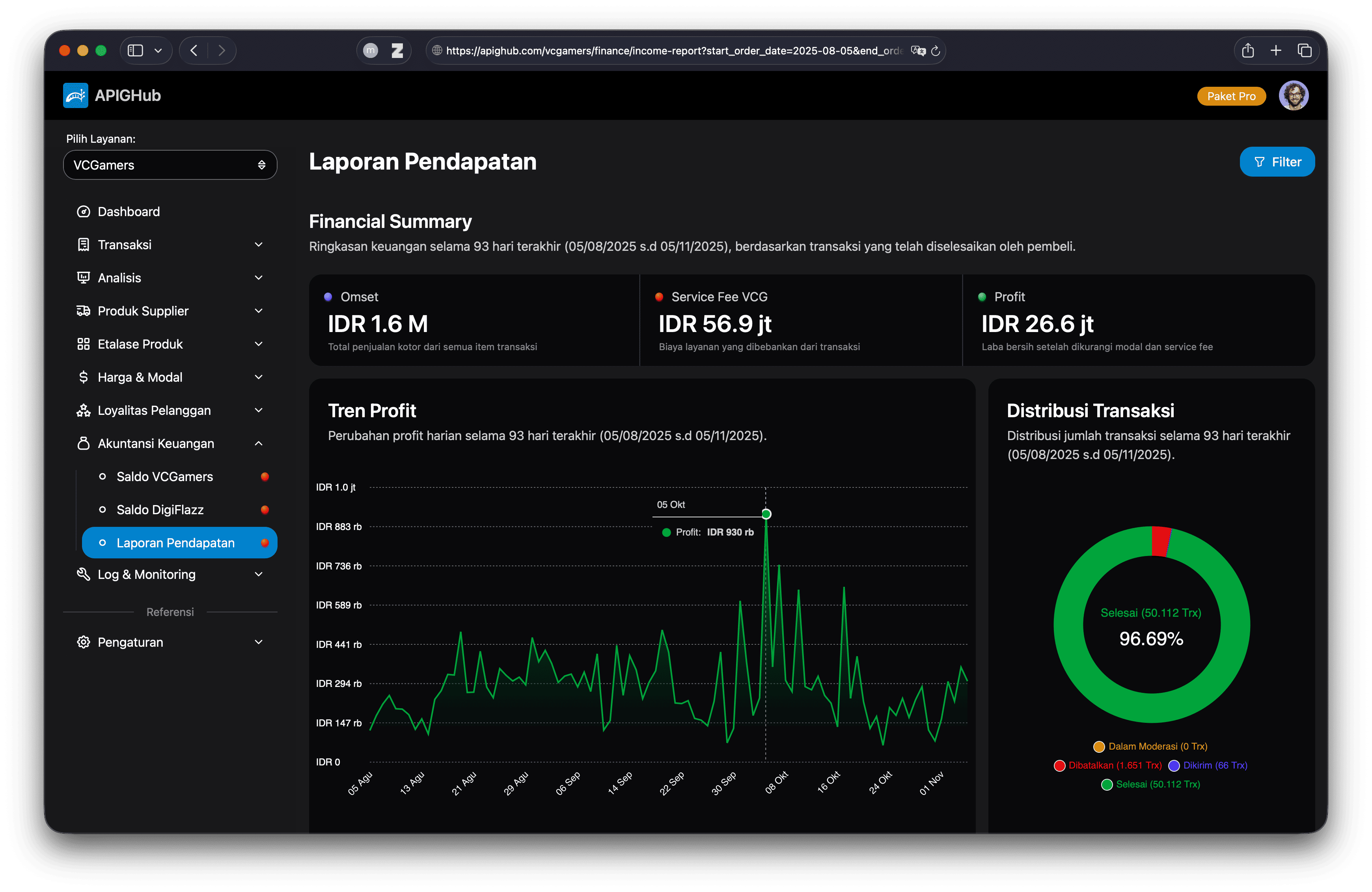Image resolution: width=1372 pixels, height=892 pixels.
Task: Toggle the Dikirim legend entry
Action: [x=1207, y=765]
